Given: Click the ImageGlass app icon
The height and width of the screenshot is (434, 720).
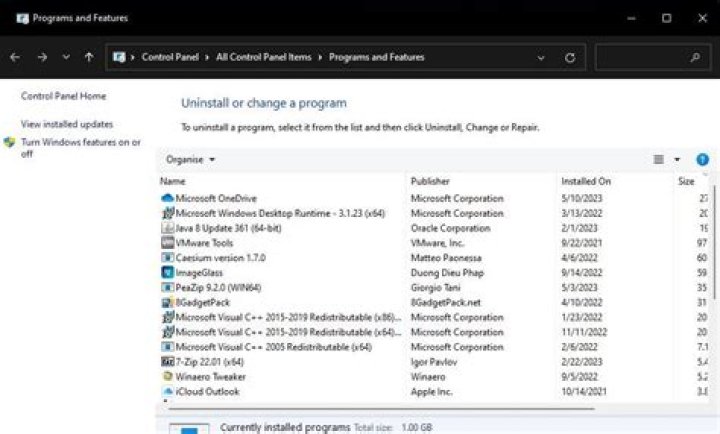Looking at the screenshot, I should click(168, 272).
